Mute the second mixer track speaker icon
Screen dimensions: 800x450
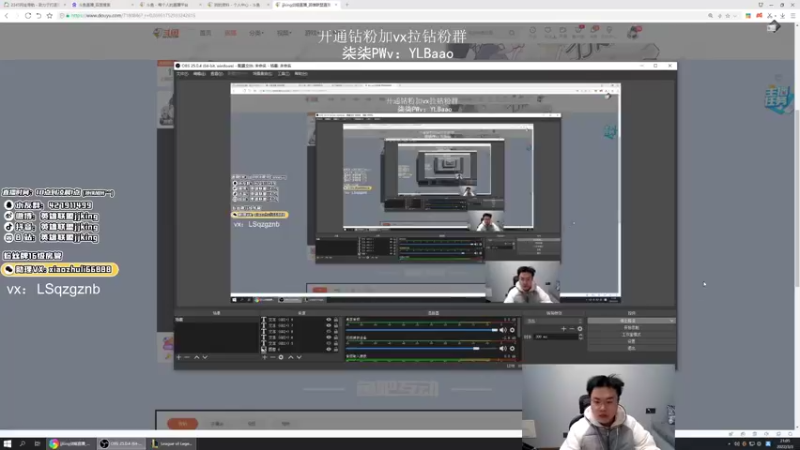pyautogui.click(x=503, y=348)
